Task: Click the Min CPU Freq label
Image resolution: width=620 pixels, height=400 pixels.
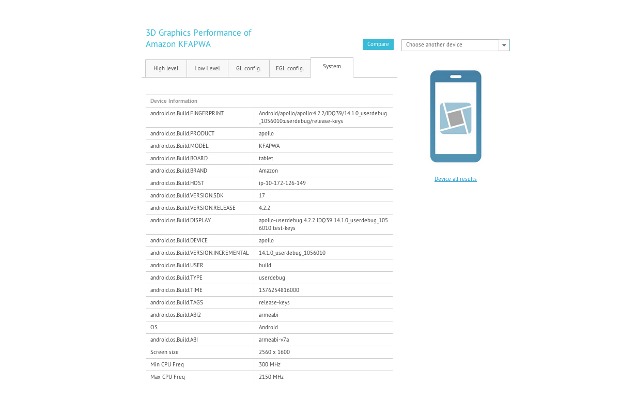Action: click(x=167, y=364)
